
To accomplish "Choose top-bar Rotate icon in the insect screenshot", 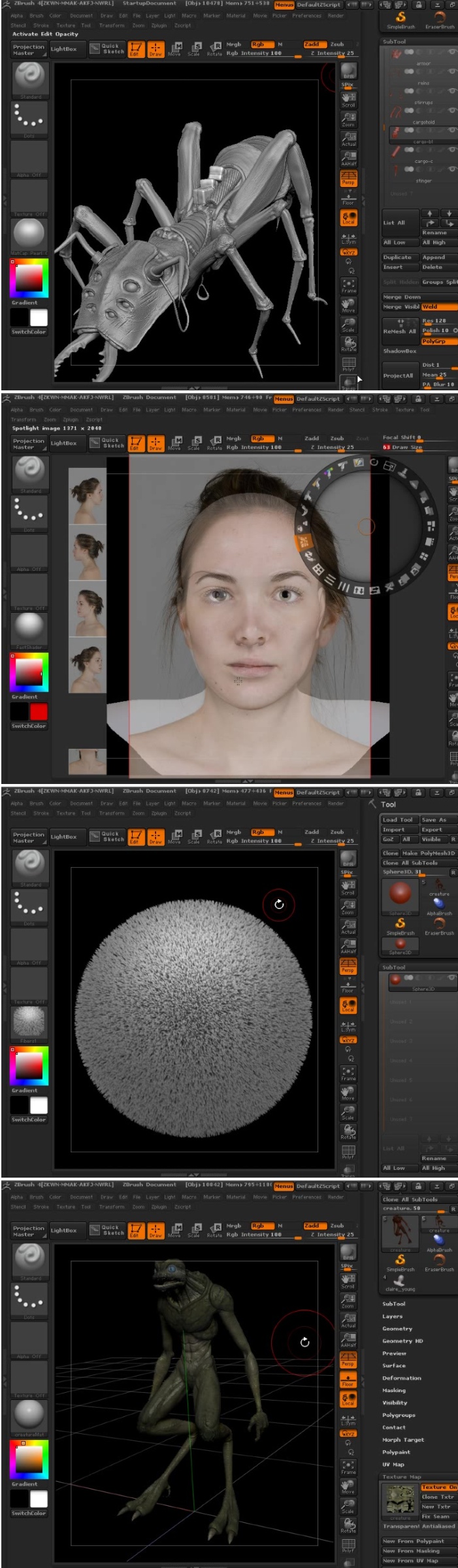I will (214, 49).
